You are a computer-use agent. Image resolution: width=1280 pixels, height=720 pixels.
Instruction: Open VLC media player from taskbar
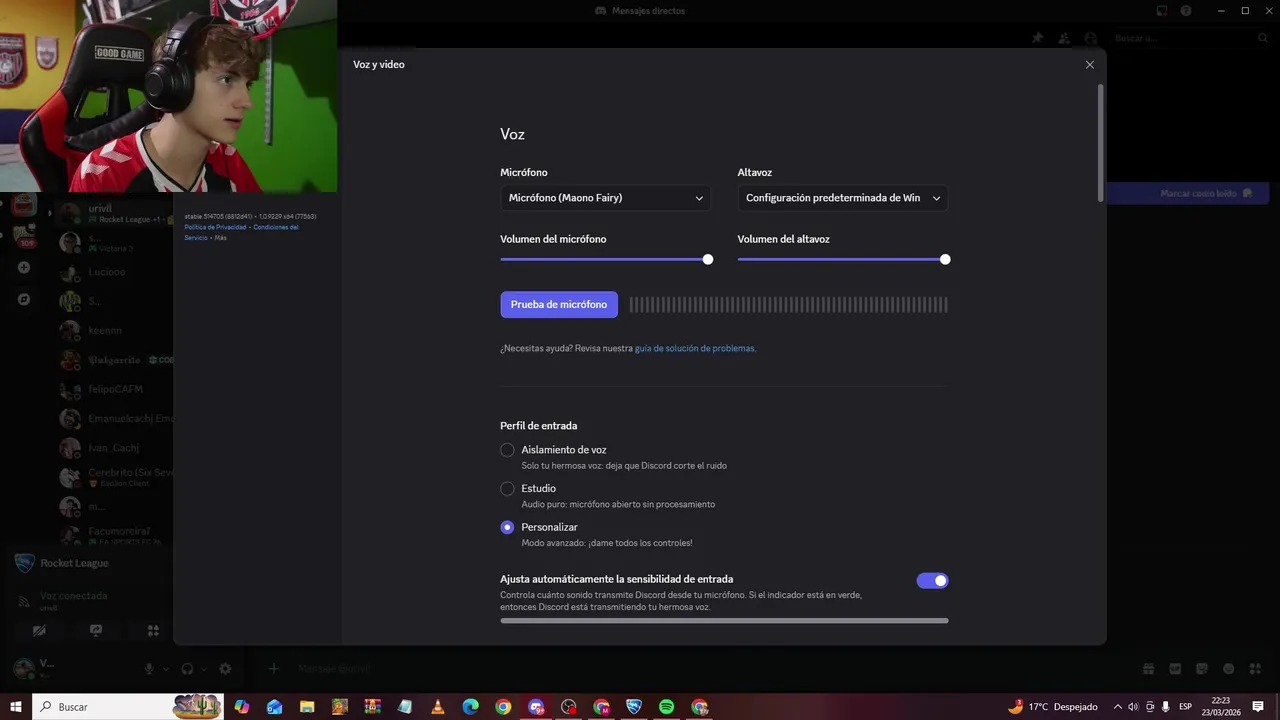(x=438, y=707)
